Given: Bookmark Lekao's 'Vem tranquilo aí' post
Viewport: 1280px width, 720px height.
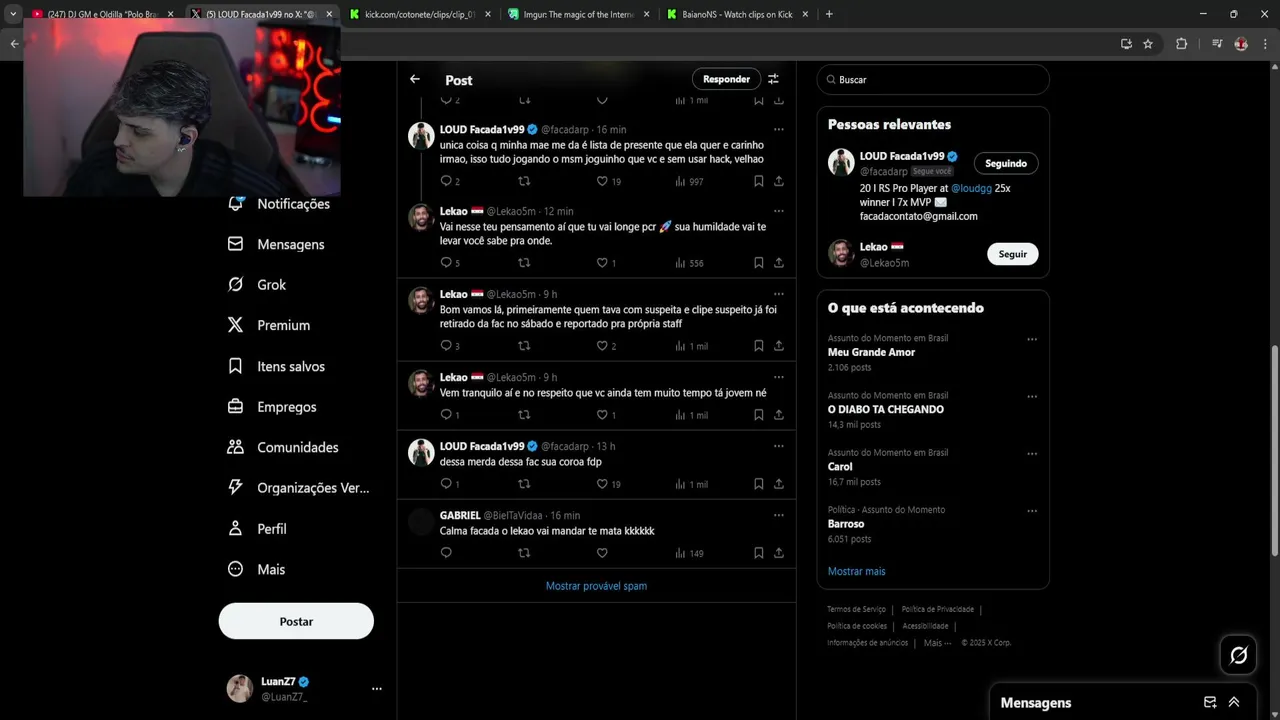Looking at the screenshot, I should tap(758, 415).
